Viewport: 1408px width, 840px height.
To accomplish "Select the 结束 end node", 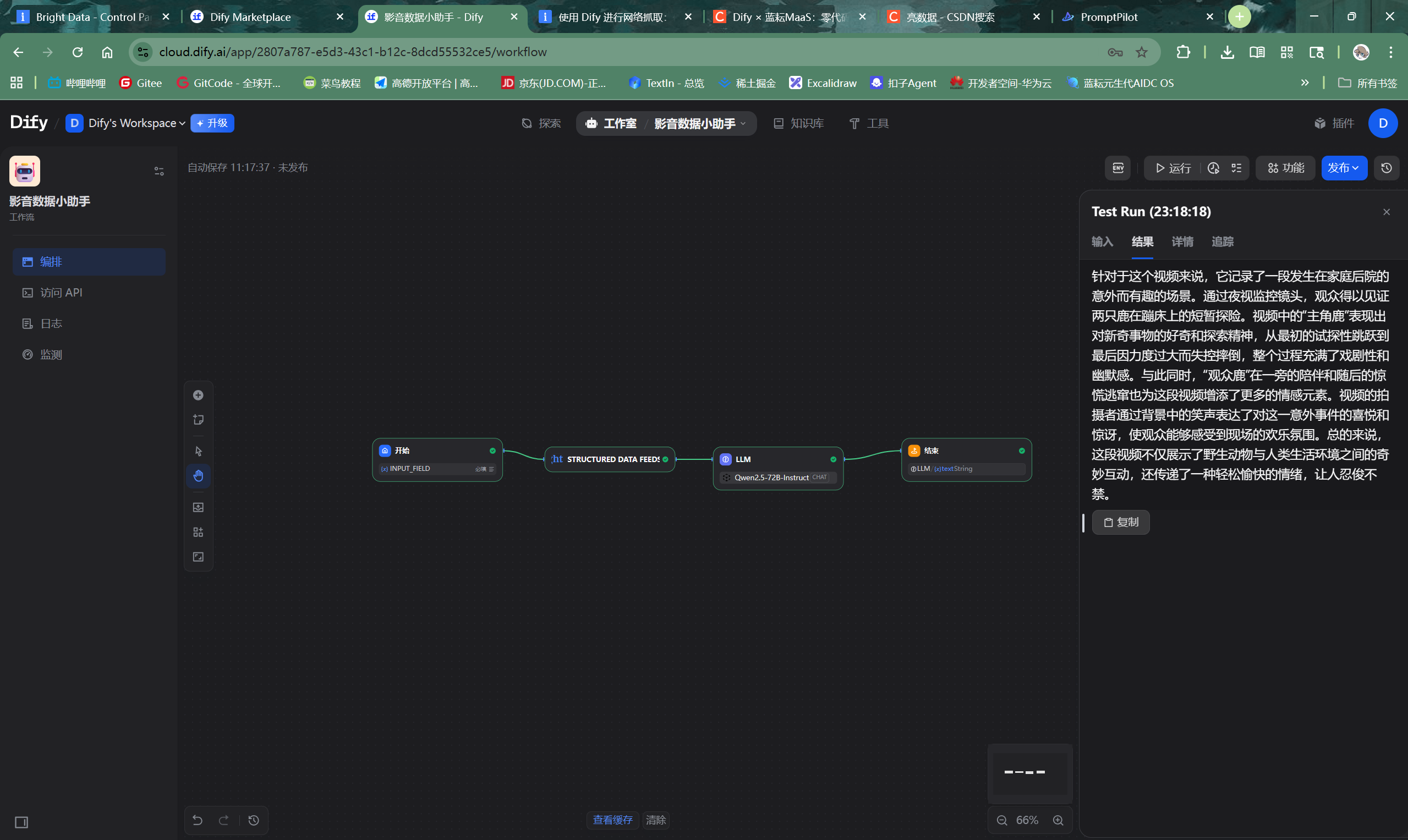I will (x=966, y=460).
